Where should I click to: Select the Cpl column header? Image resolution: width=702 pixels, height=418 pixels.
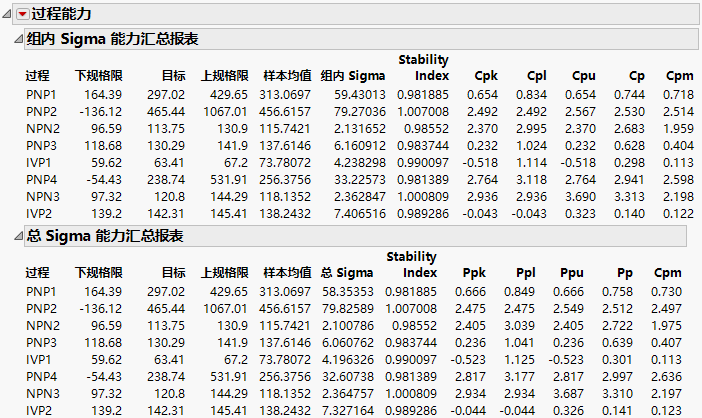point(536,76)
